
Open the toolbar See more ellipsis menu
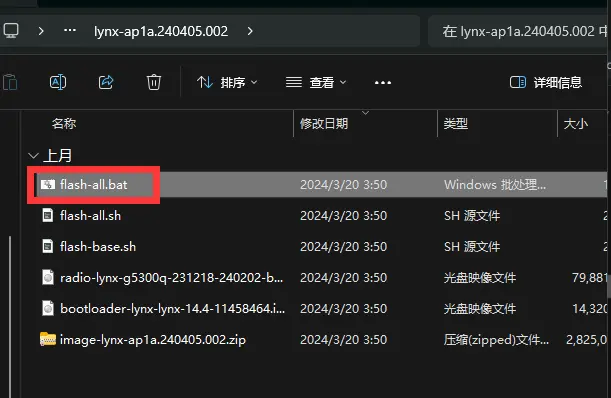(383, 83)
